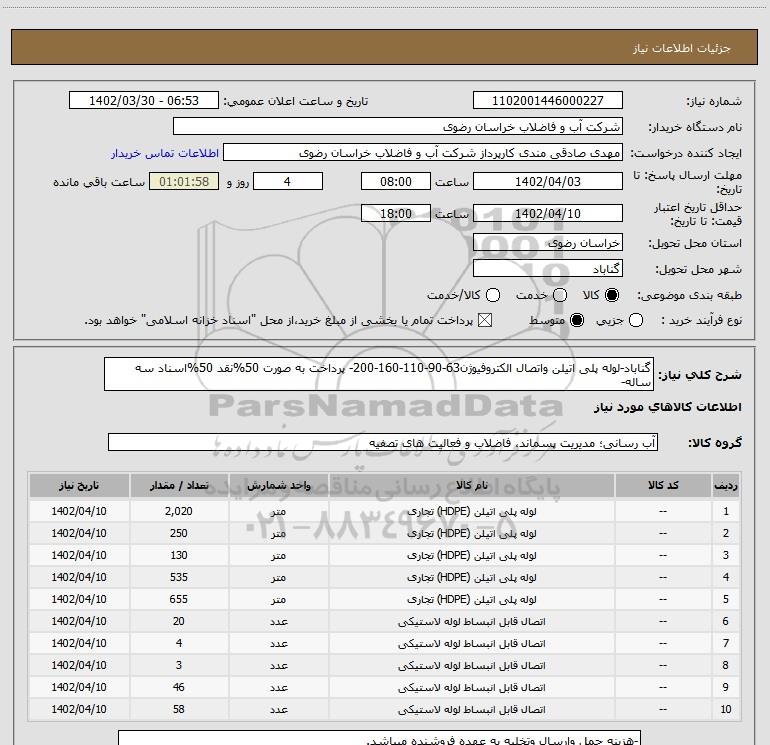This screenshot has height=745, width=770.
Task: Select the کالا radio button
Action: tap(612, 295)
